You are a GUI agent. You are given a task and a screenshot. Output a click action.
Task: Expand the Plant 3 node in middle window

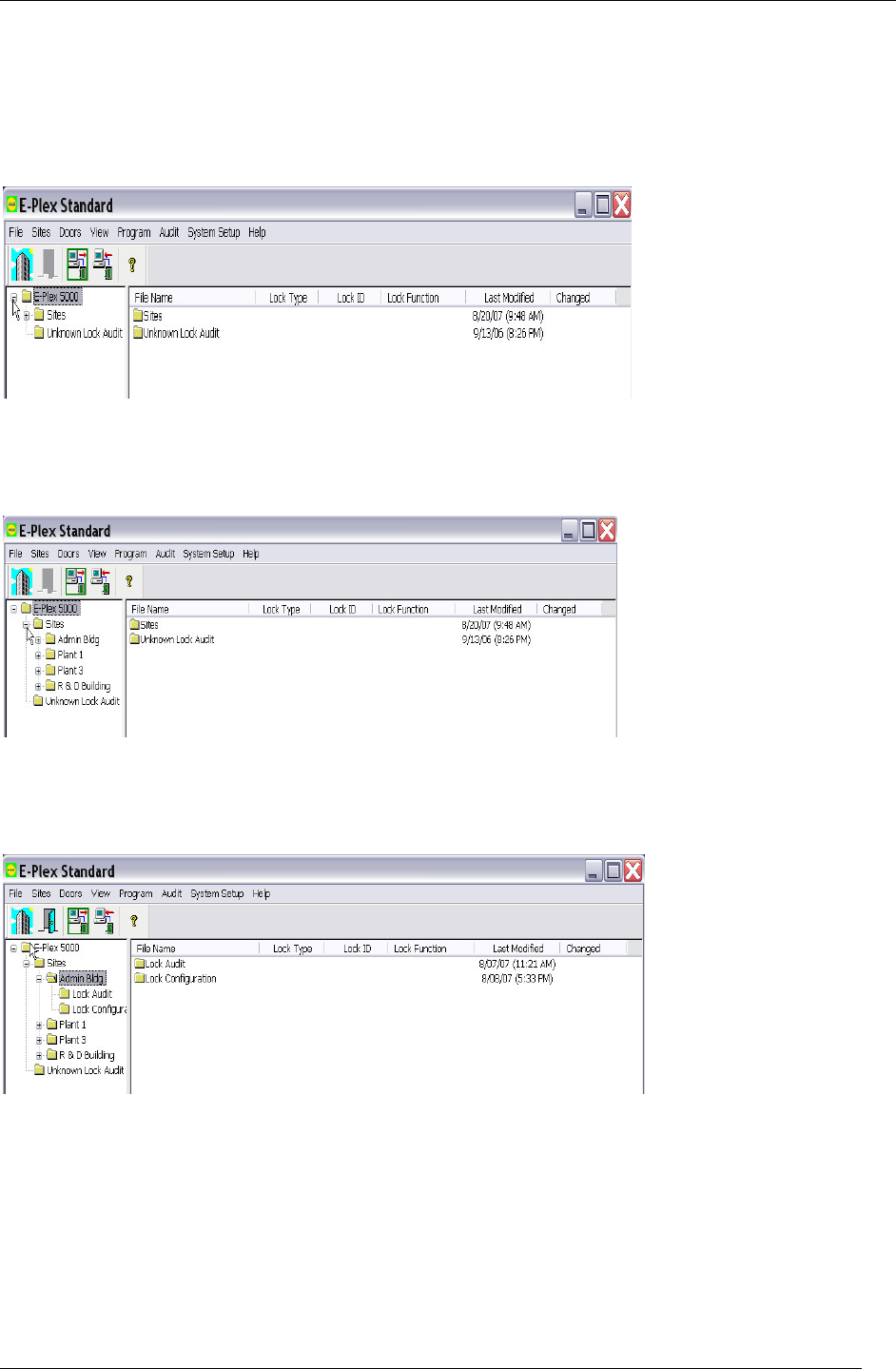tap(38, 671)
